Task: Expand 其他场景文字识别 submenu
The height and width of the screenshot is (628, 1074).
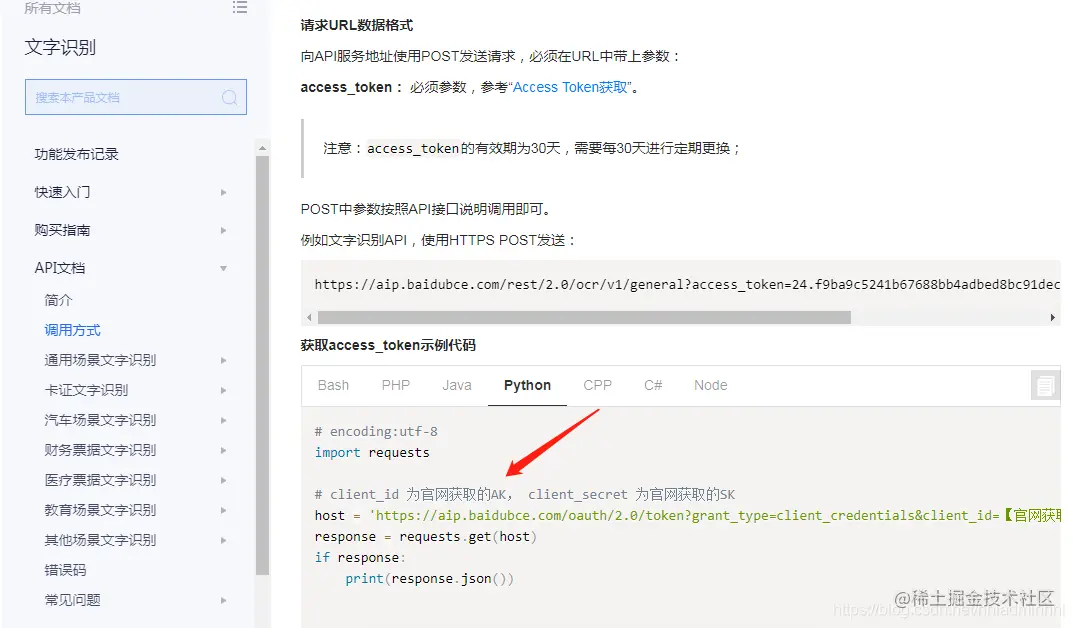Action: point(223,540)
